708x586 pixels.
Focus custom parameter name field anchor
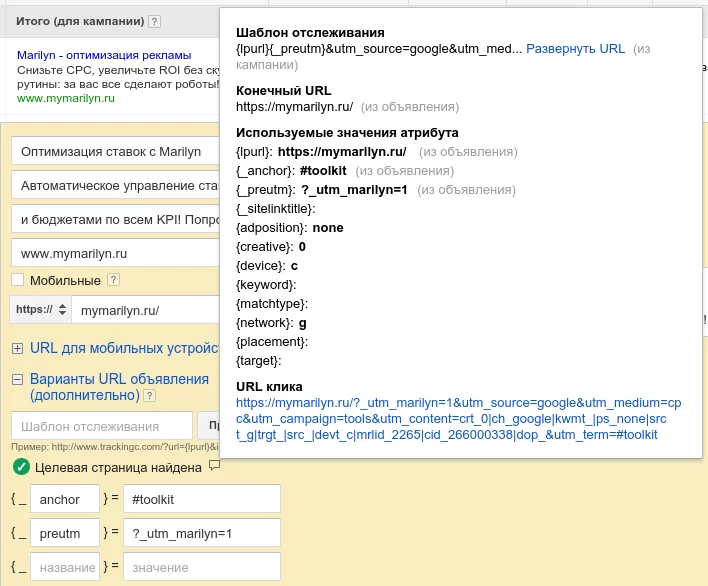click(x=65, y=499)
